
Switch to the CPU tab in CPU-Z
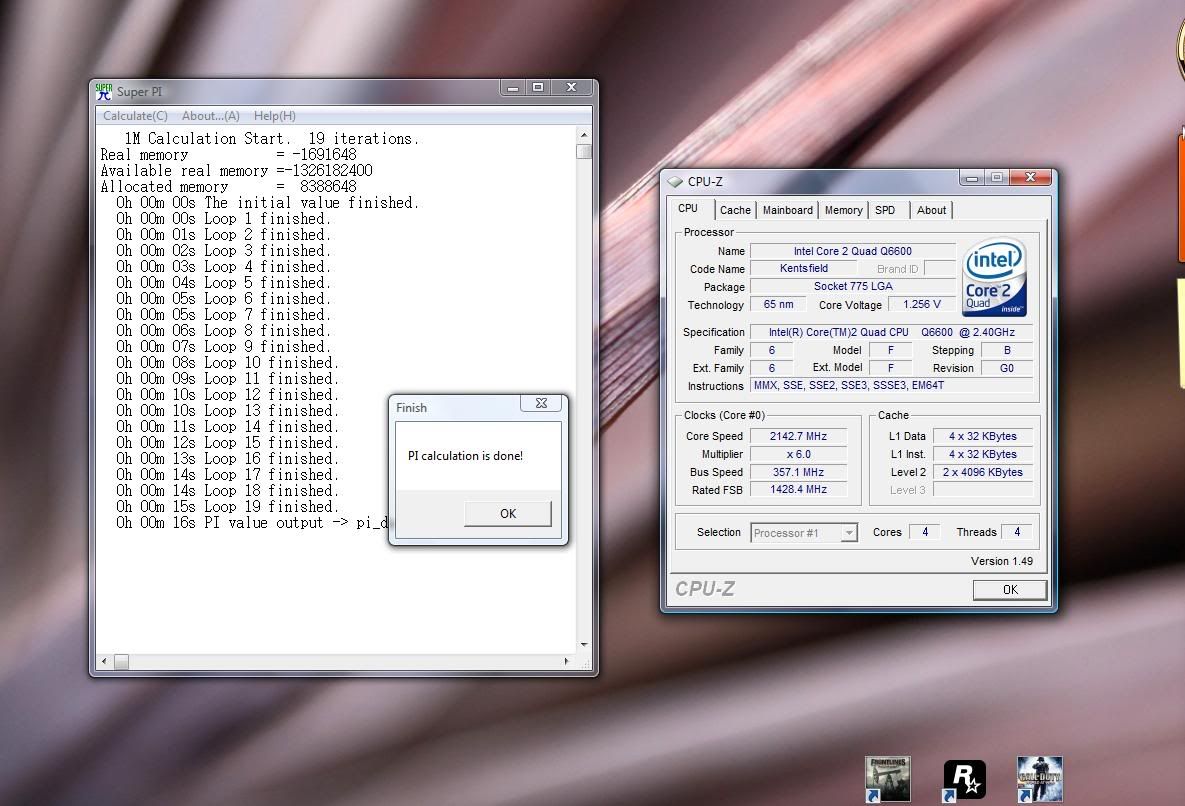(688, 208)
